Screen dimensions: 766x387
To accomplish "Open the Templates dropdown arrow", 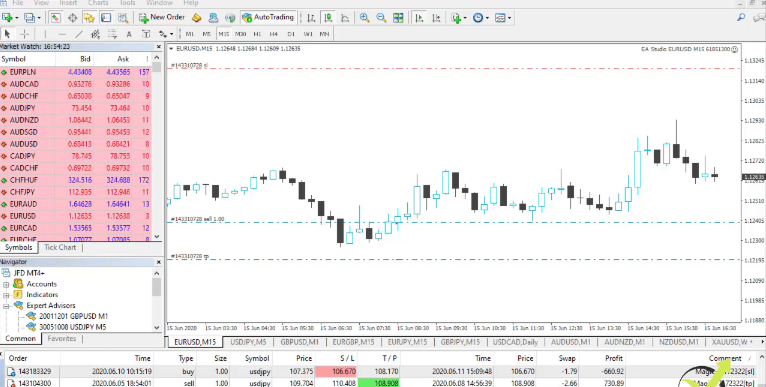I will 510,18.
